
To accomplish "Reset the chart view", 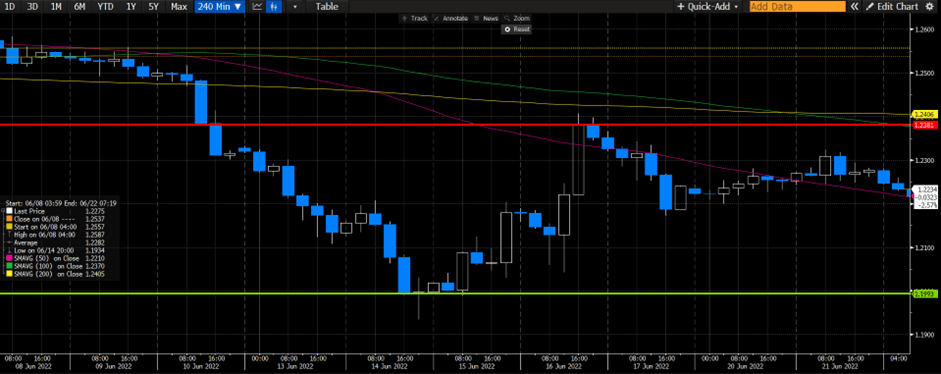I will [517, 29].
